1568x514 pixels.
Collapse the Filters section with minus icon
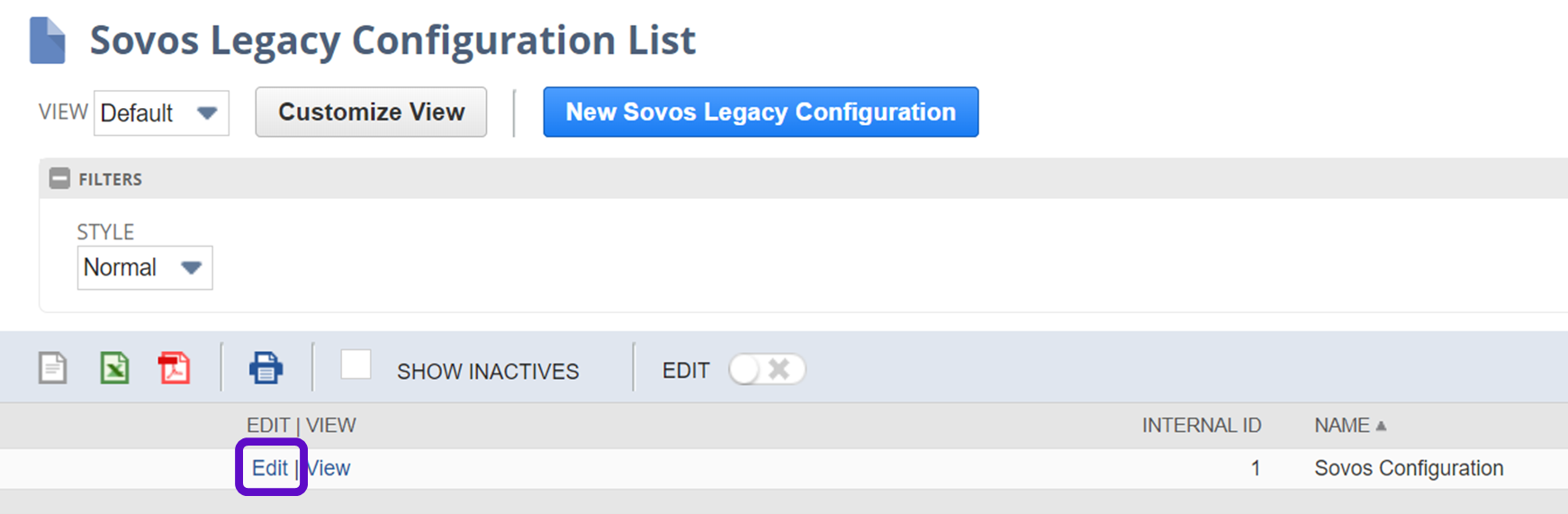pyautogui.click(x=59, y=178)
